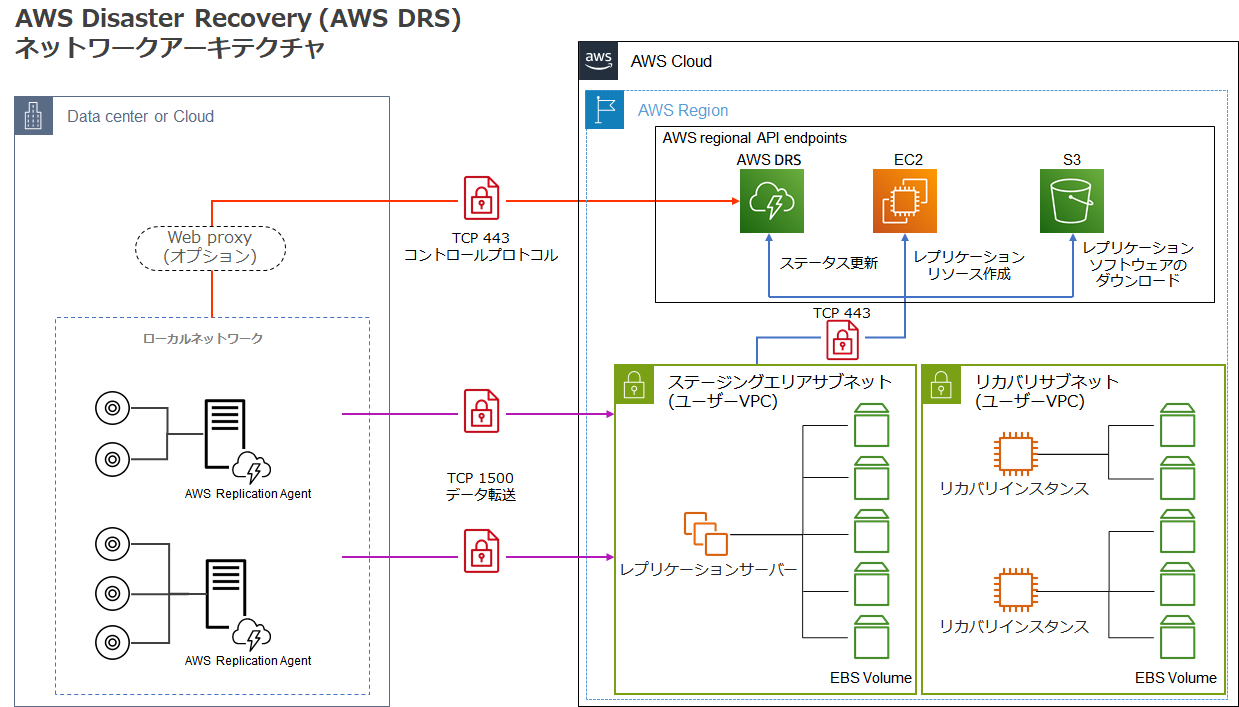This screenshot has height=707, width=1239.
Task: Click the AWS Cloud logo icon
Action: pyautogui.click(x=598, y=60)
